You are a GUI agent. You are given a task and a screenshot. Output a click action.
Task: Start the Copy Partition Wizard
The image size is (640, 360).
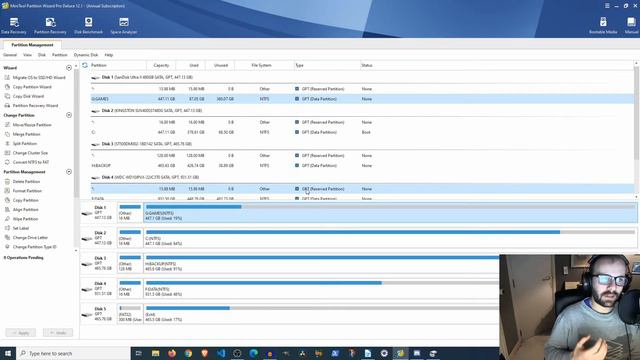[28, 87]
